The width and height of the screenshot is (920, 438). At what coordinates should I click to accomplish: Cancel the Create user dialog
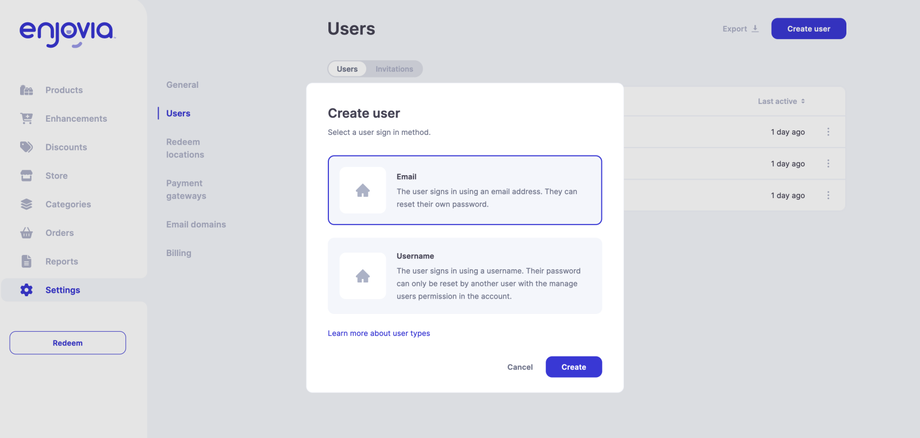(520, 367)
